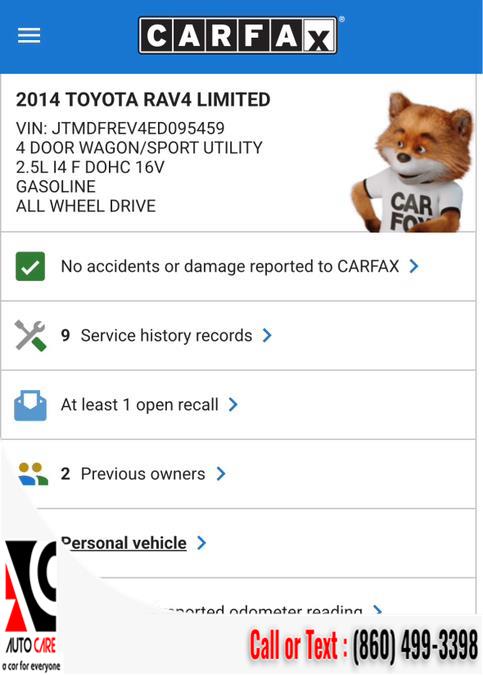Viewport: 483px width, 675px height.
Task: Open At least 1 open recall details
Action: (x=140, y=405)
